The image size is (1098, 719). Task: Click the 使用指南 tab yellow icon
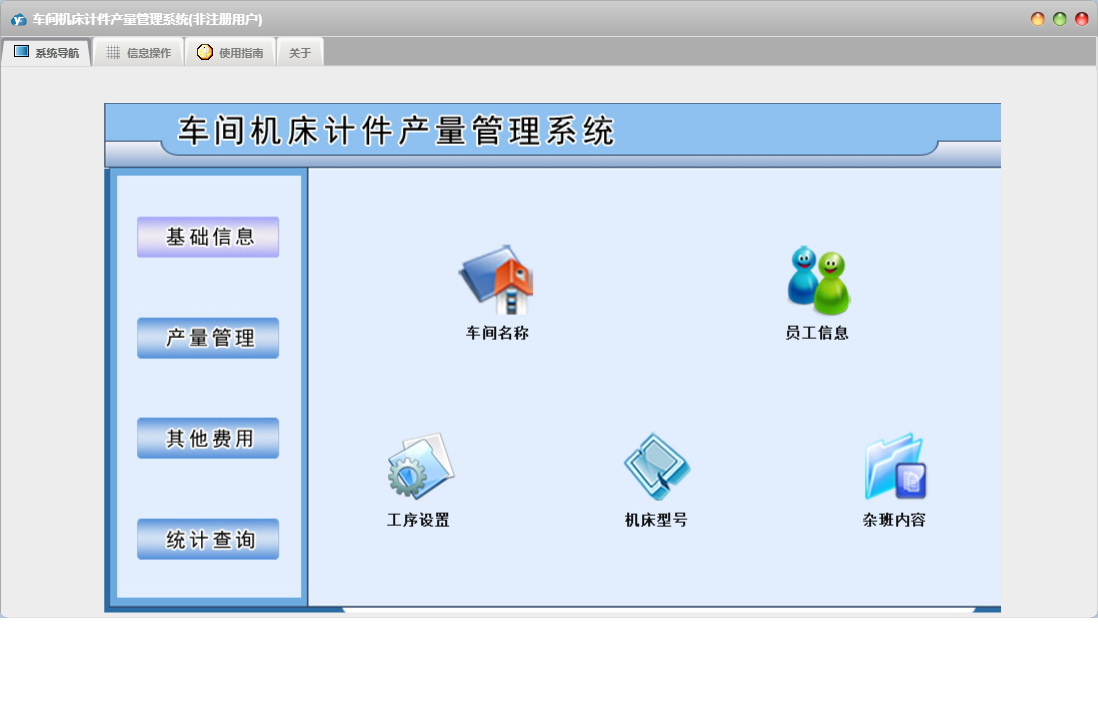[x=204, y=52]
